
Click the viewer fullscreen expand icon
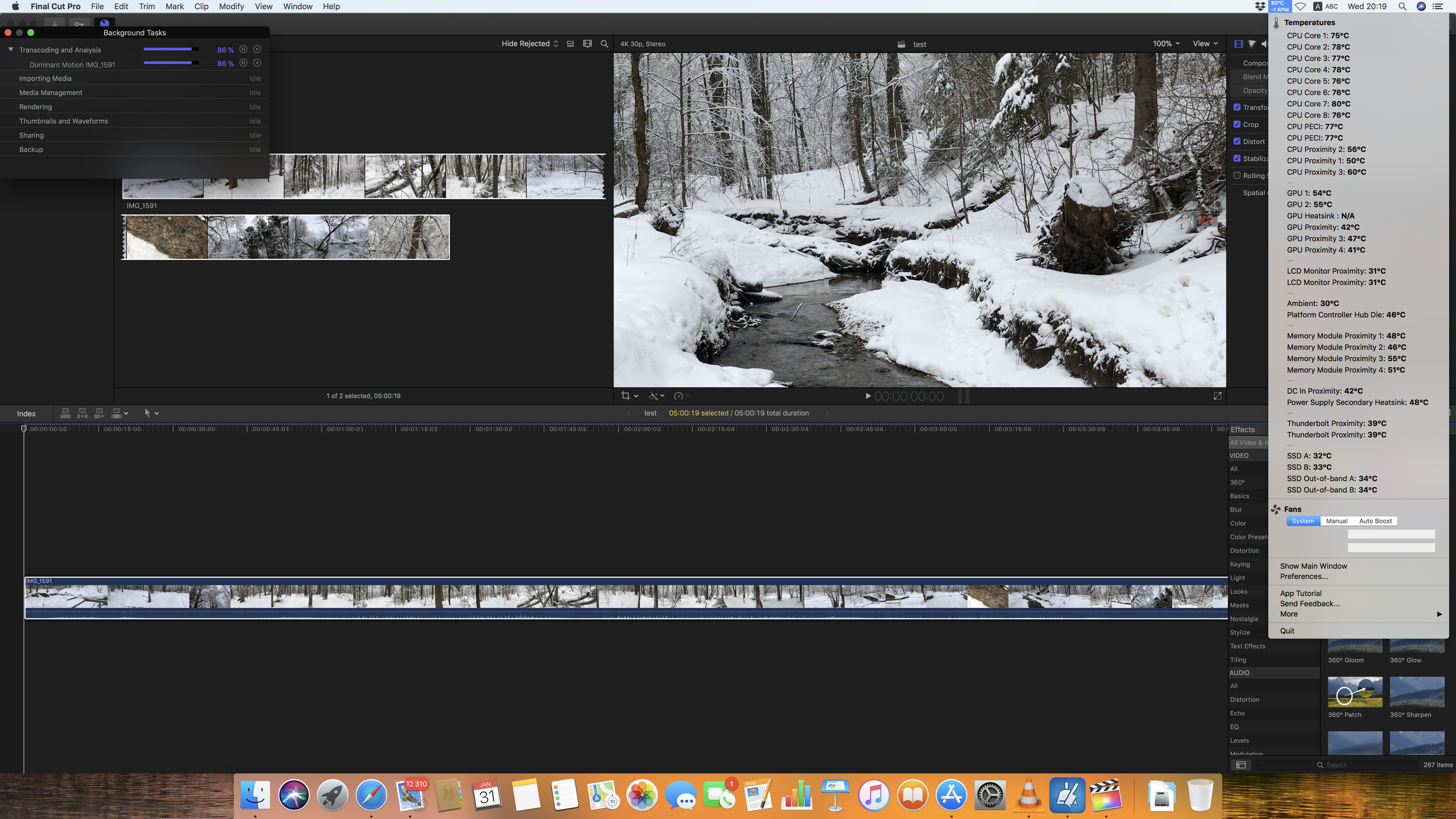coord(1218,396)
